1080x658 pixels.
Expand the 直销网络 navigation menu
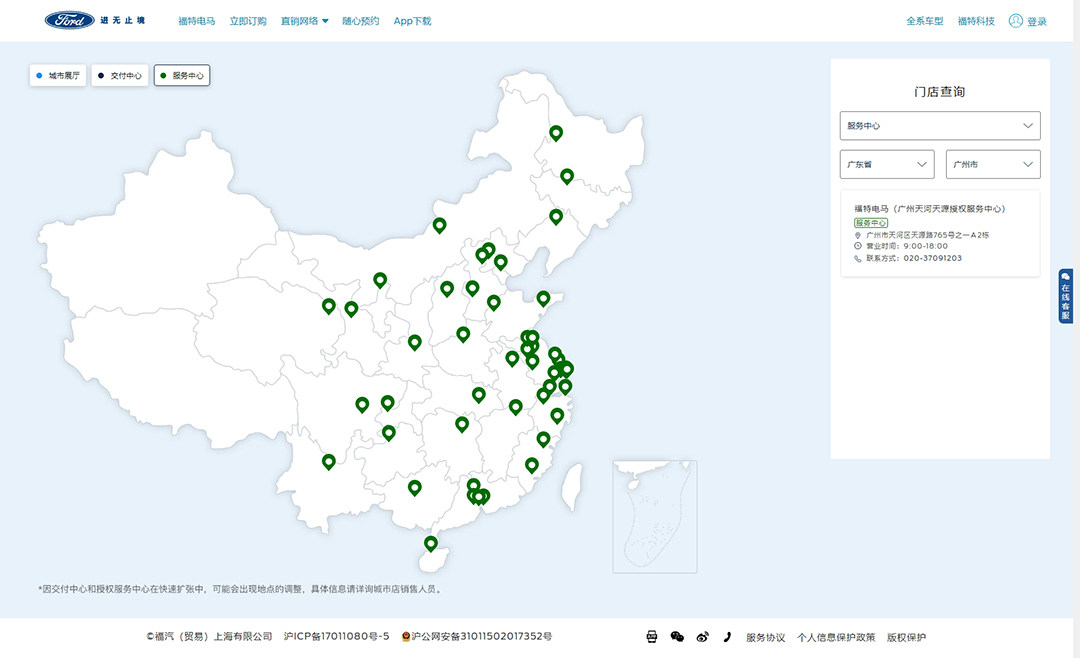(304, 21)
